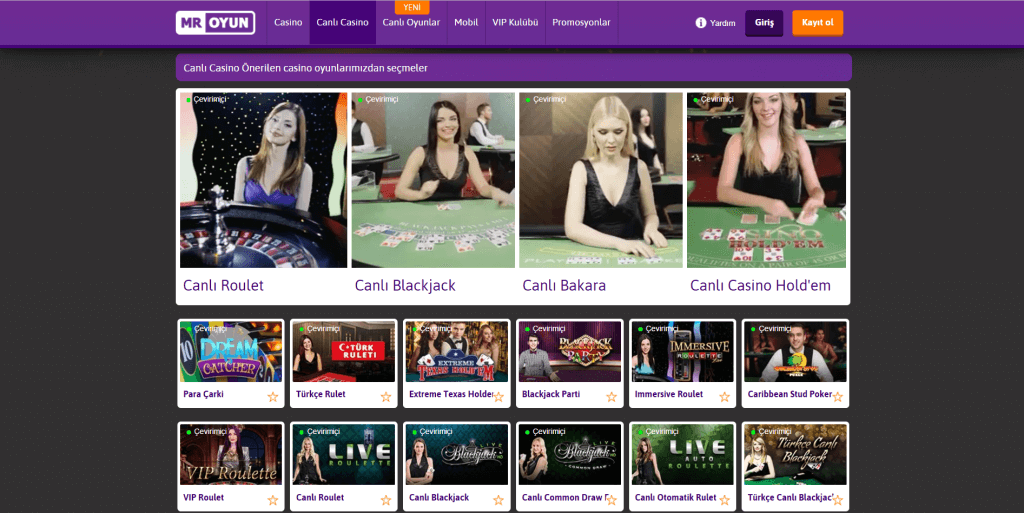Click the Yardım info icon
The image size is (1024, 513).
[x=701, y=23]
